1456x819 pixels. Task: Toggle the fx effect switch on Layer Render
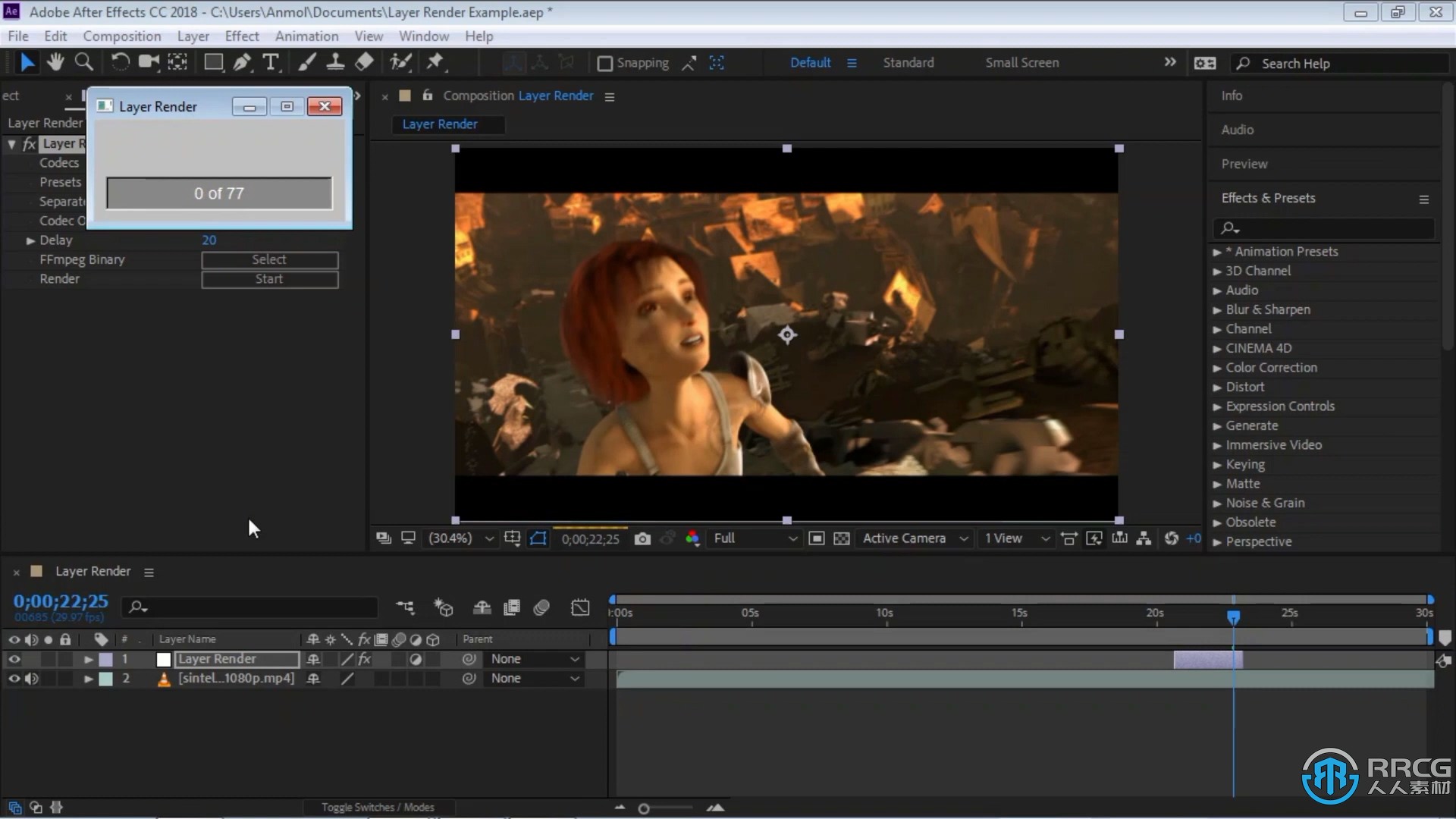point(365,659)
